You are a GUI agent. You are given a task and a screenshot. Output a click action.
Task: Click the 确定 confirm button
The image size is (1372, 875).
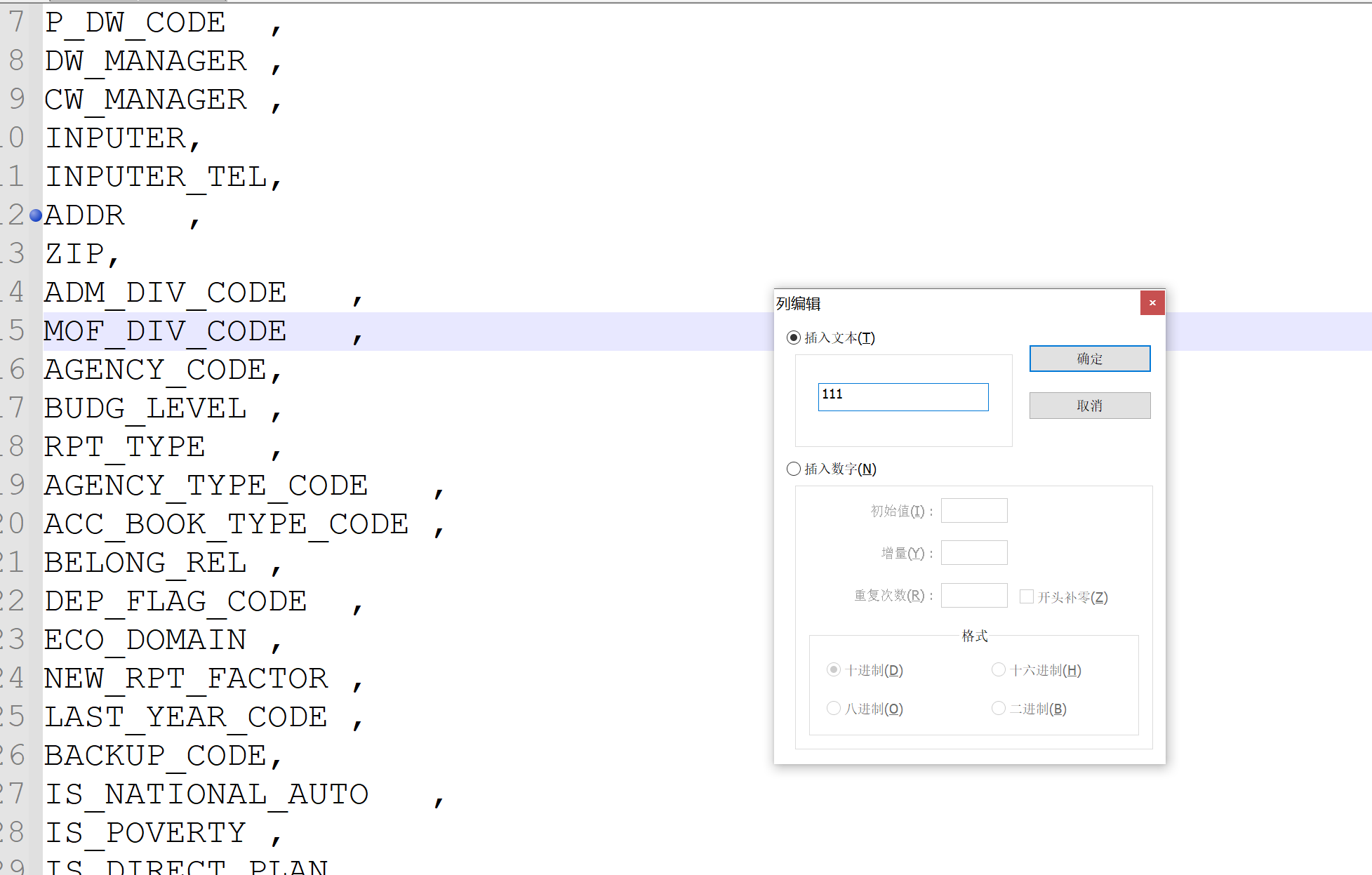coord(1089,359)
